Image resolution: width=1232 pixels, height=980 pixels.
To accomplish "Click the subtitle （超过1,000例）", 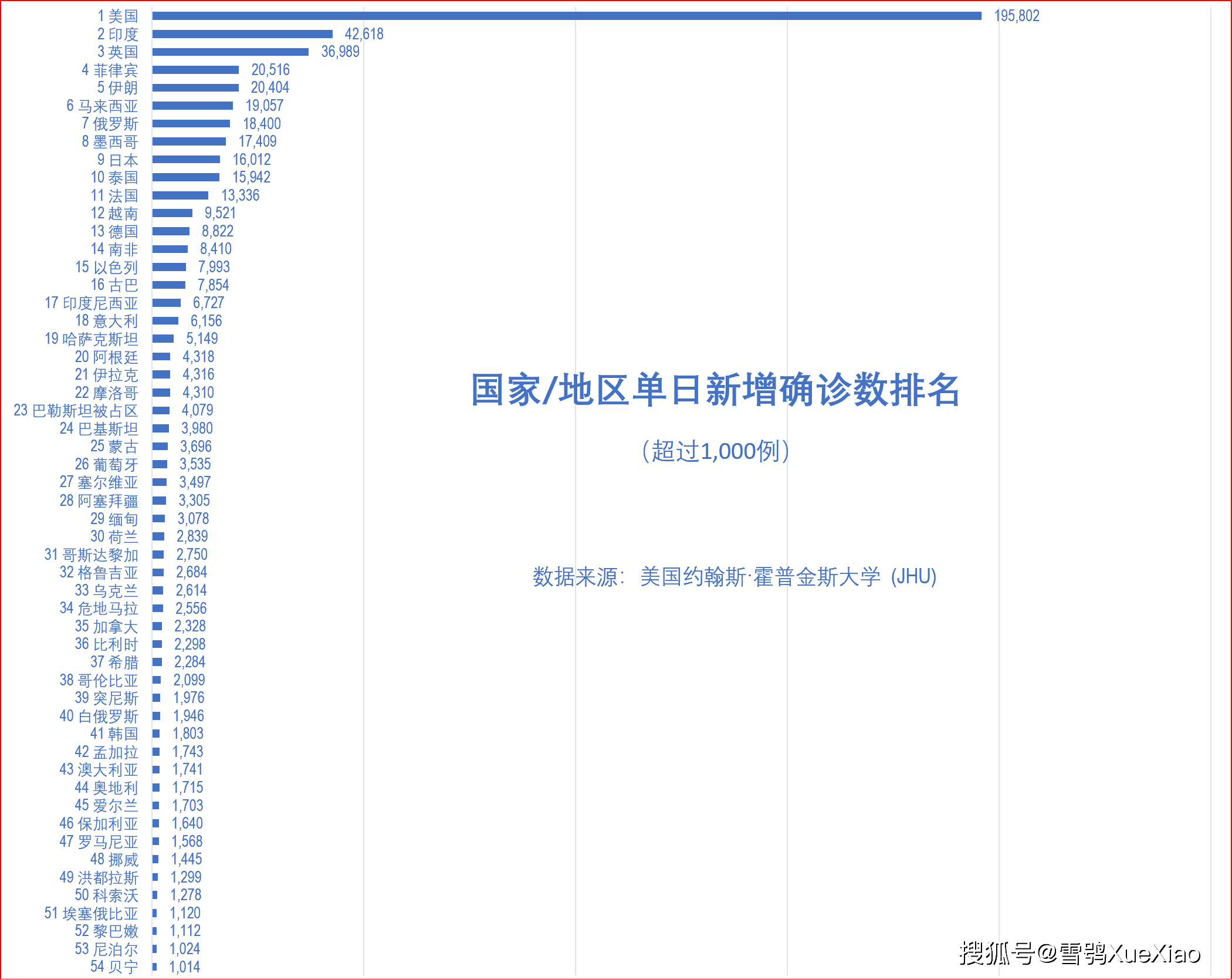I will pos(715,451).
